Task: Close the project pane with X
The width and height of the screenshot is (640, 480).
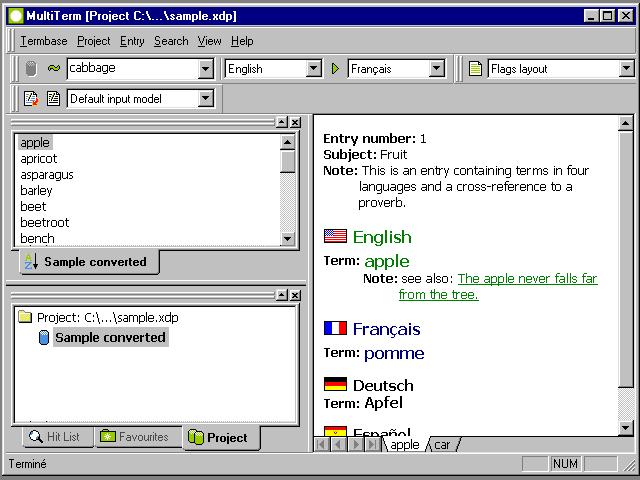Action: (295, 295)
